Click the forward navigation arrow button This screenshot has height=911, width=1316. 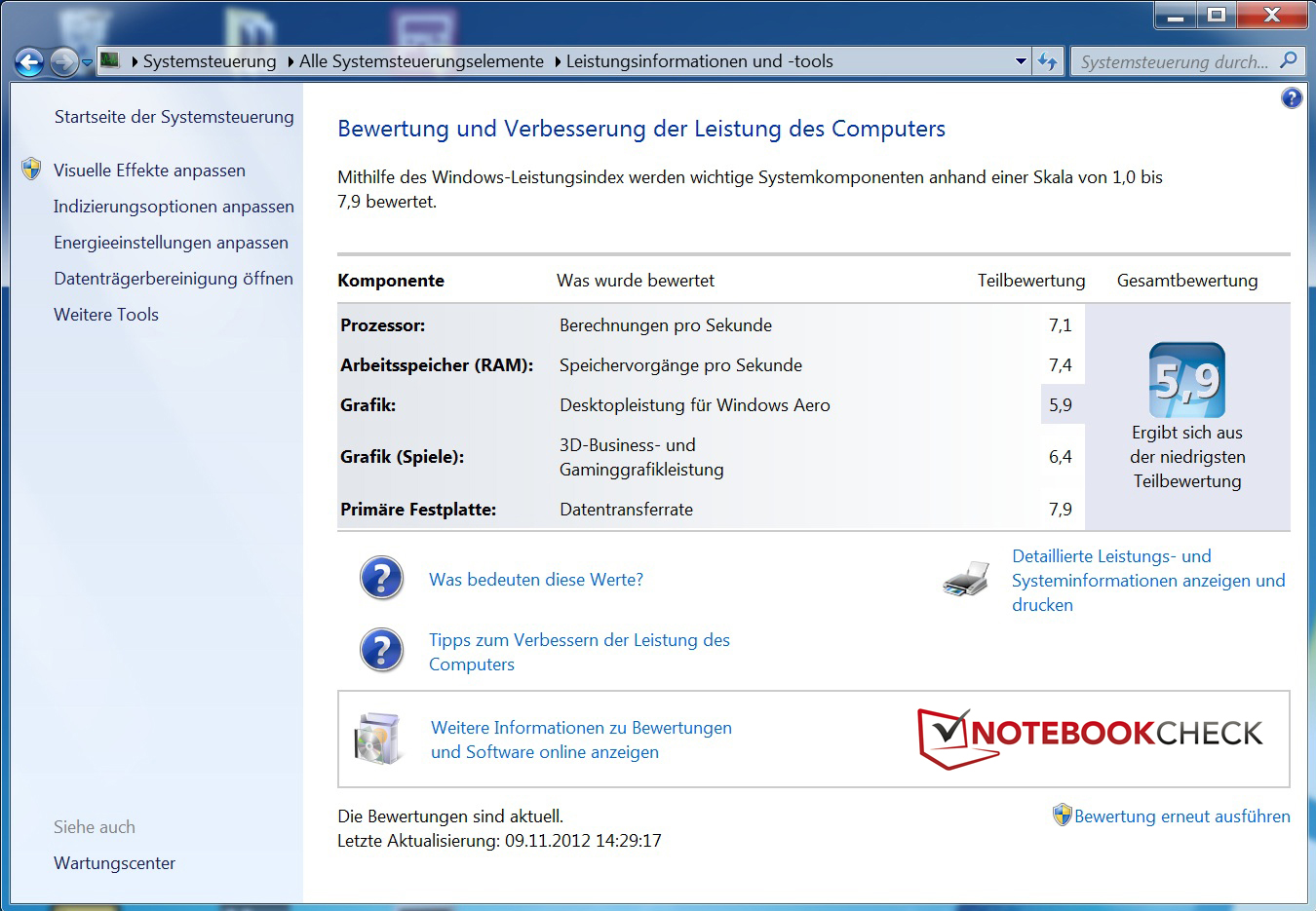(63, 62)
